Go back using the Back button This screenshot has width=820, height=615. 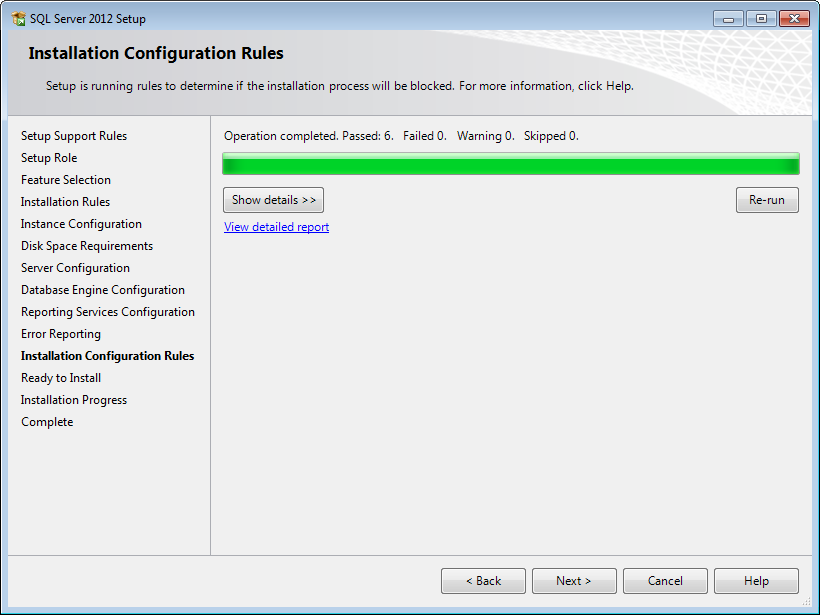pos(483,581)
